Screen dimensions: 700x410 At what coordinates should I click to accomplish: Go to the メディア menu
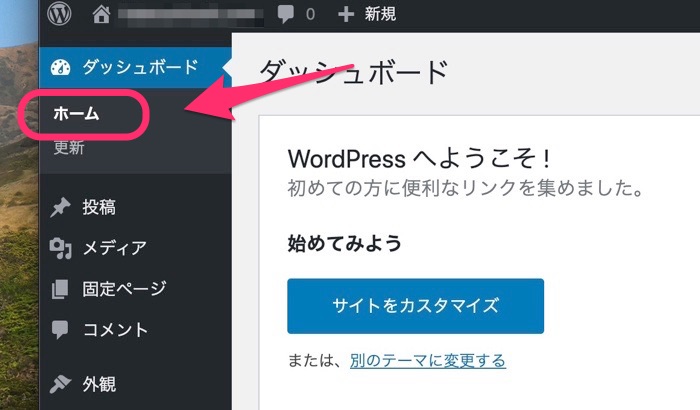click(115, 248)
